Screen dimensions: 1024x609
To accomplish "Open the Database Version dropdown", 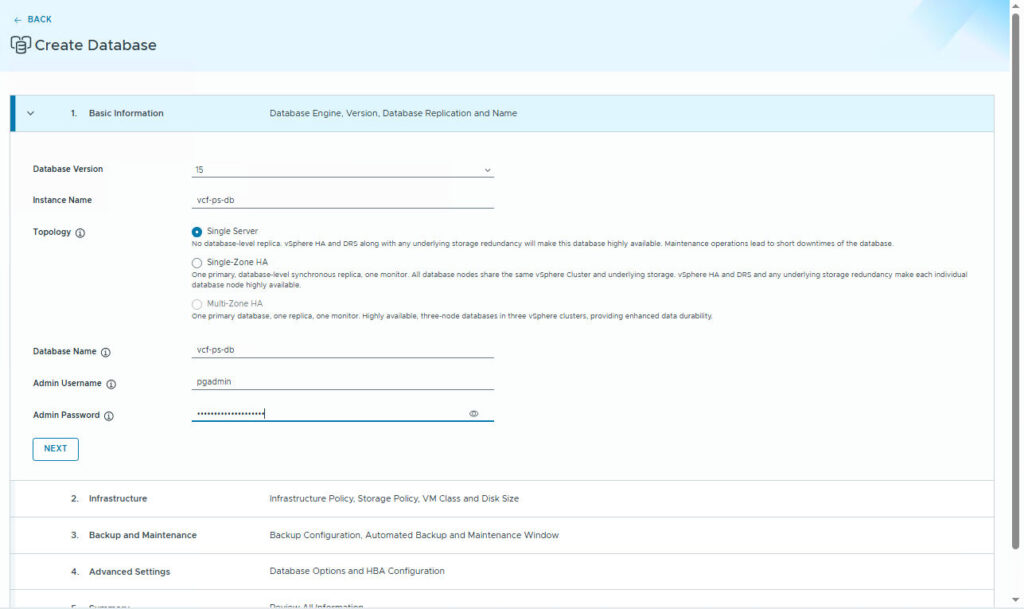I will click(342, 170).
